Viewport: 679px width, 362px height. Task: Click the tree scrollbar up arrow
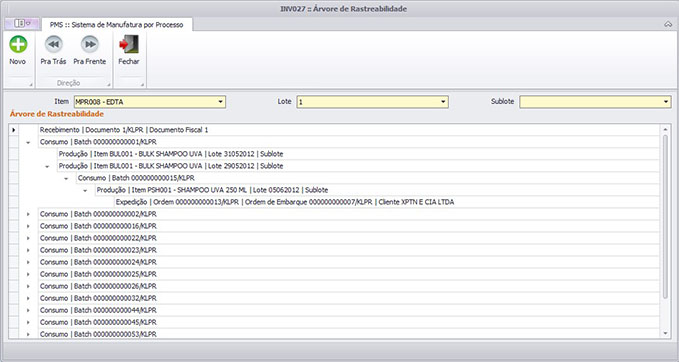coord(666,129)
